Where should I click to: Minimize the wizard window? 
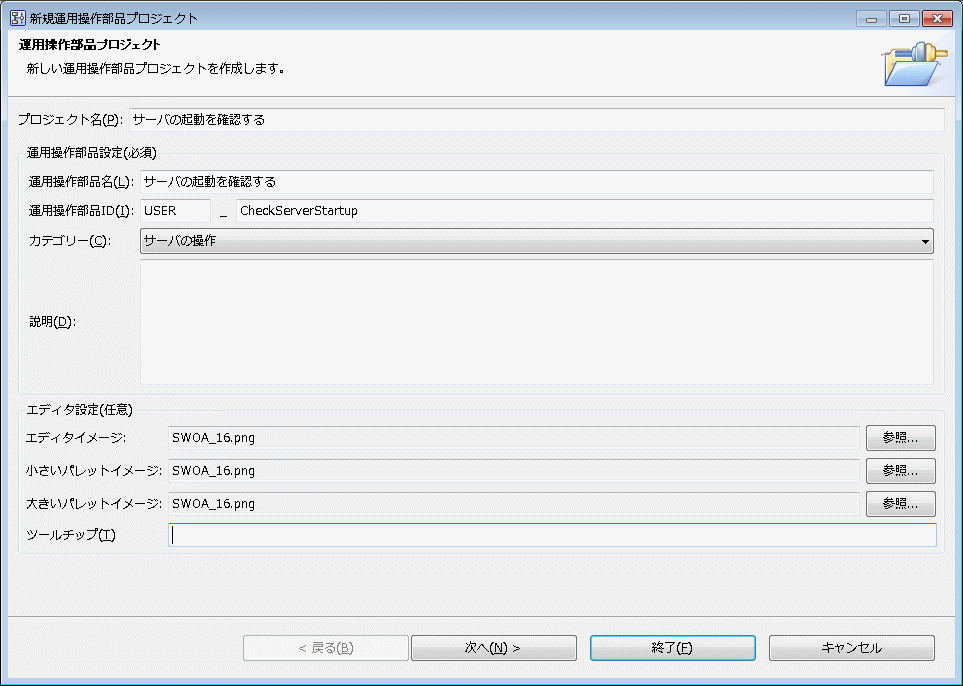click(871, 18)
